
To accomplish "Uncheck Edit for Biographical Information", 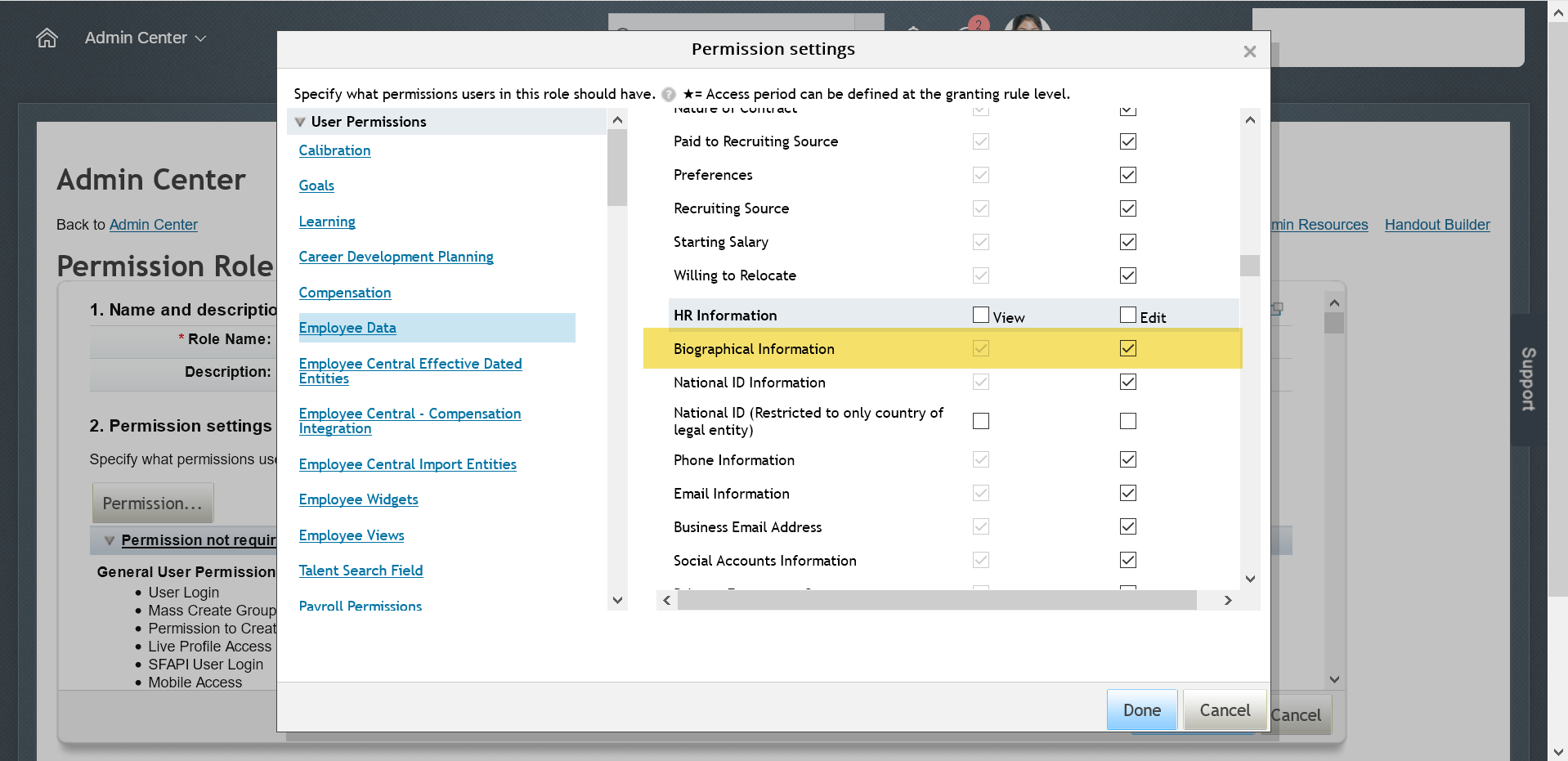I will [1128, 348].
